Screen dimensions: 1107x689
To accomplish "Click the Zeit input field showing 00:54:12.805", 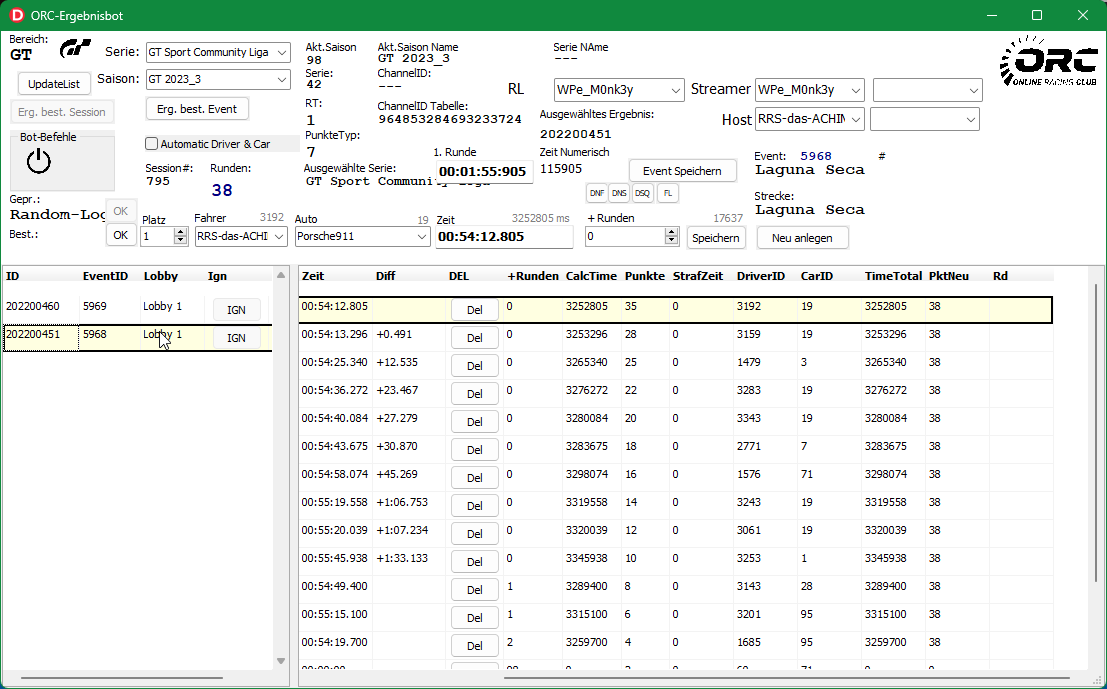I will pos(503,237).
